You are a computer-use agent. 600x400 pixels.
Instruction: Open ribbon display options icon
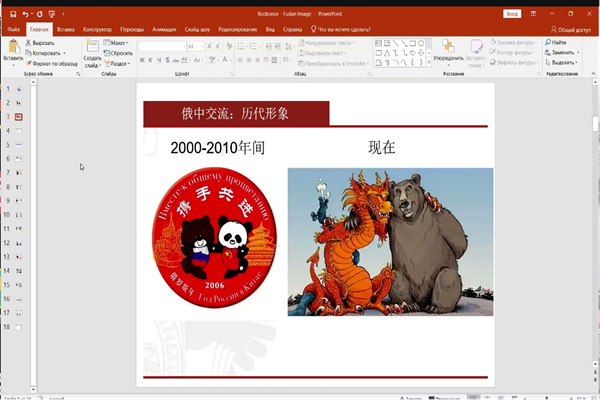pyautogui.click(x=533, y=14)
